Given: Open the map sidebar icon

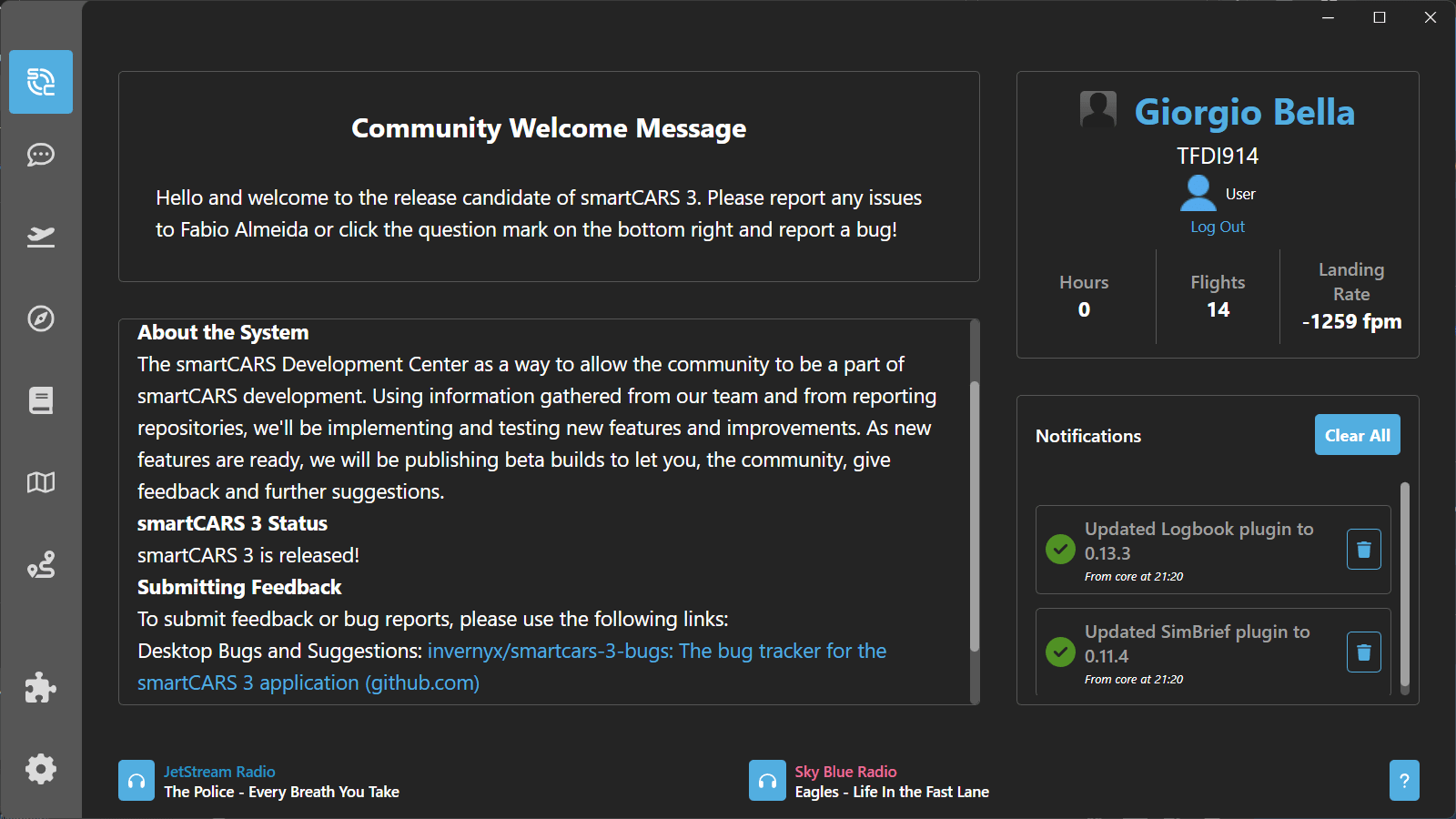Looking at the screenshot, I should 41,482.
